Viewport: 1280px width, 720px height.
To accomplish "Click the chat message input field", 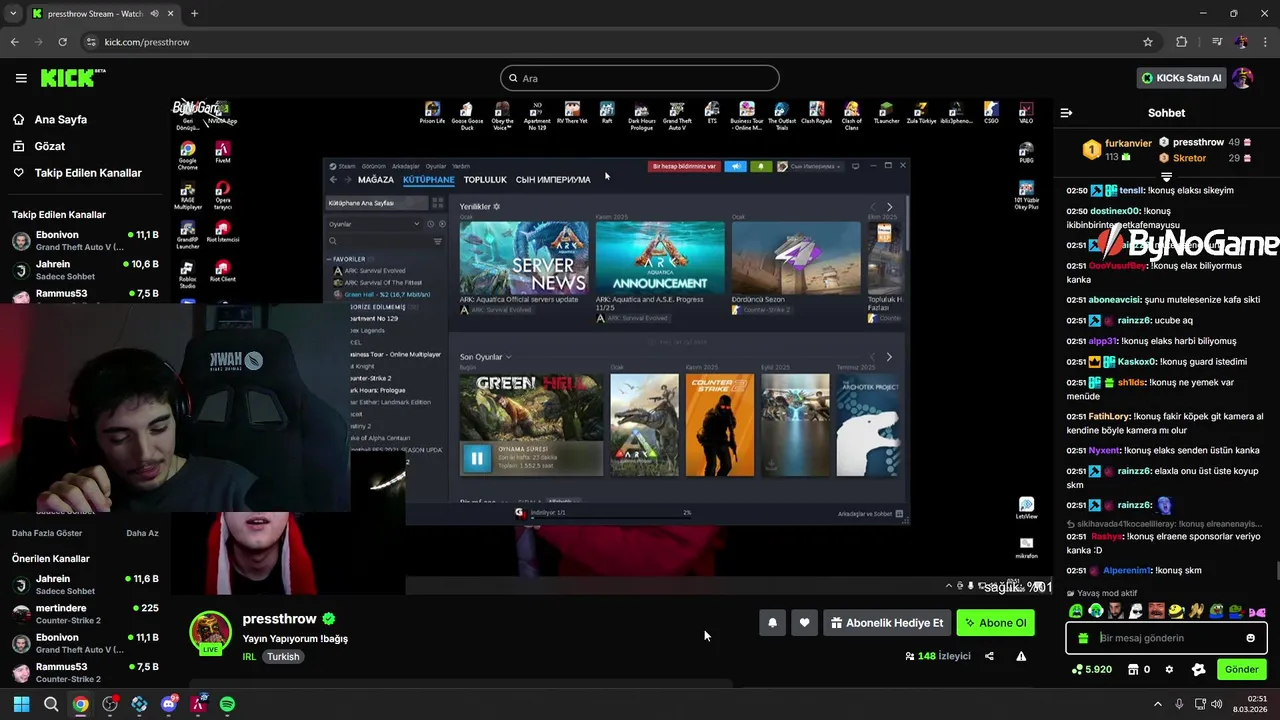I will click(x=1166, y=638).
